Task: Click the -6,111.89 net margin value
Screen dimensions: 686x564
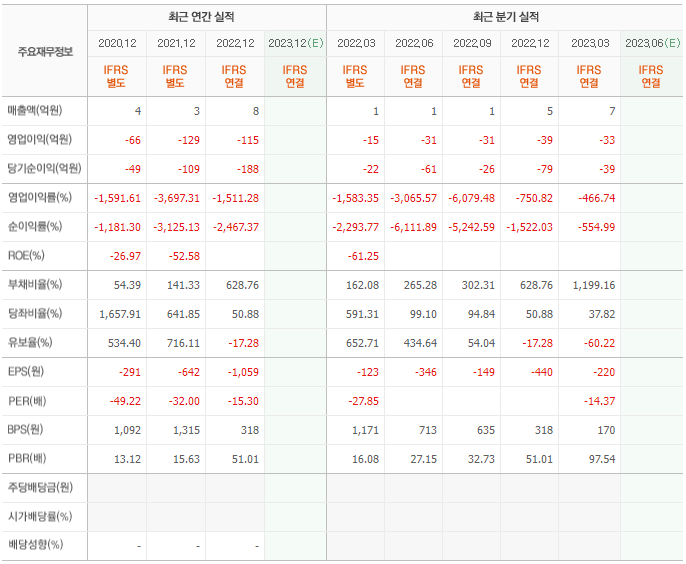Action: (x=413, y=228)
